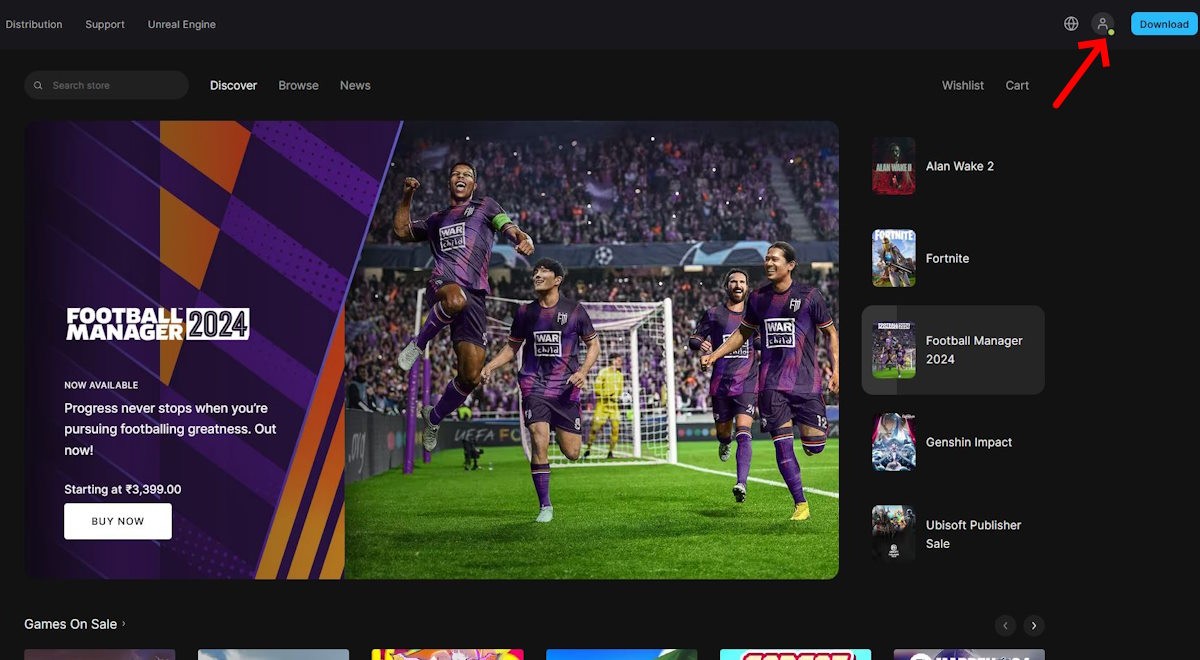
Task: Open the Distribution menu
Action: coord(34,24)
